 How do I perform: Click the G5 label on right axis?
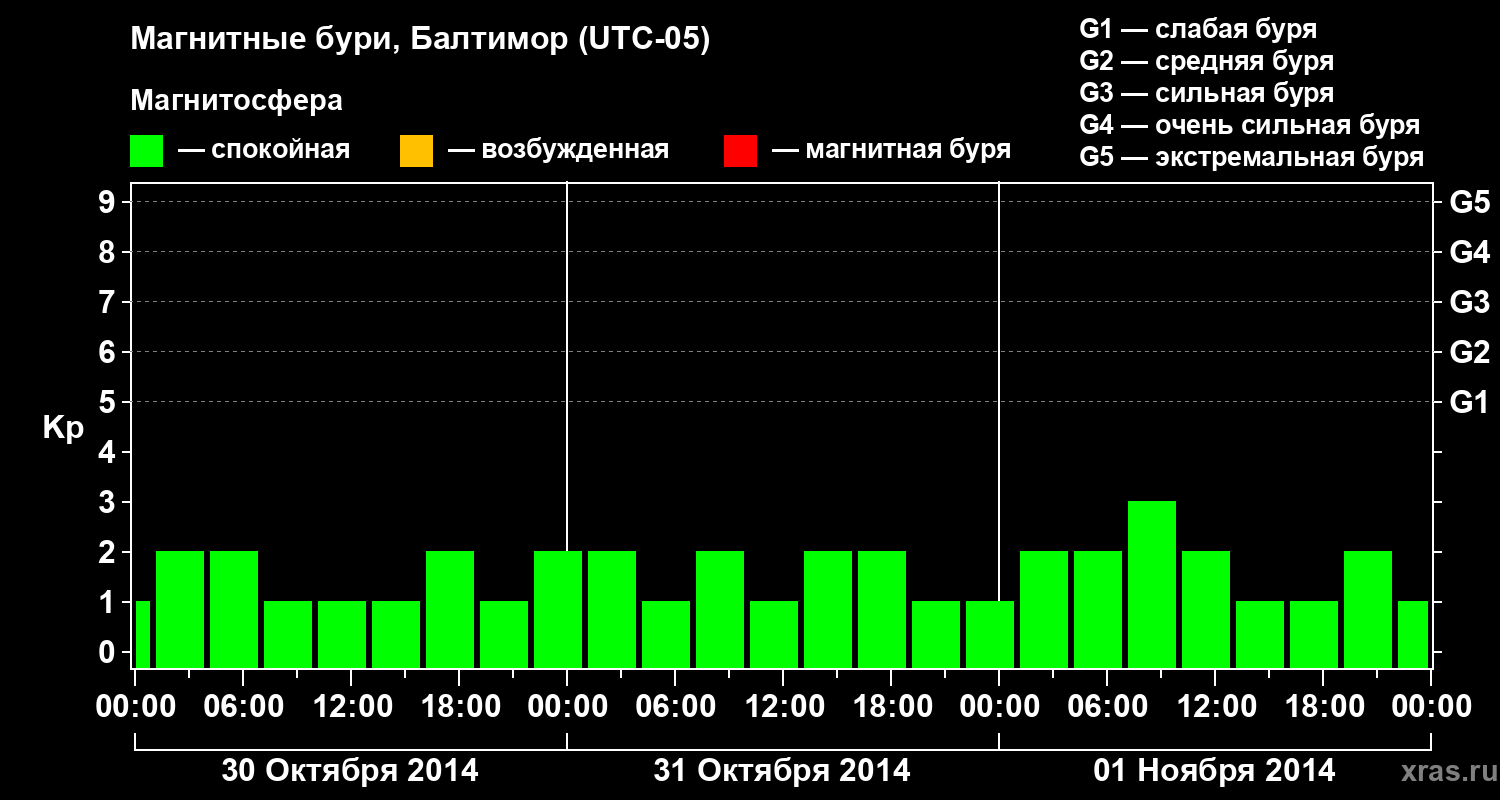pos(1469,202)
